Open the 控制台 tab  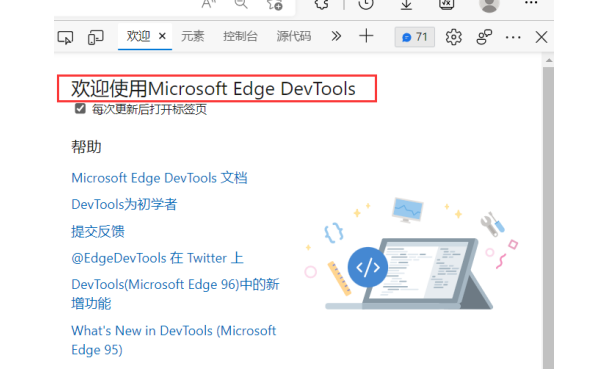(x=240, y=36)
